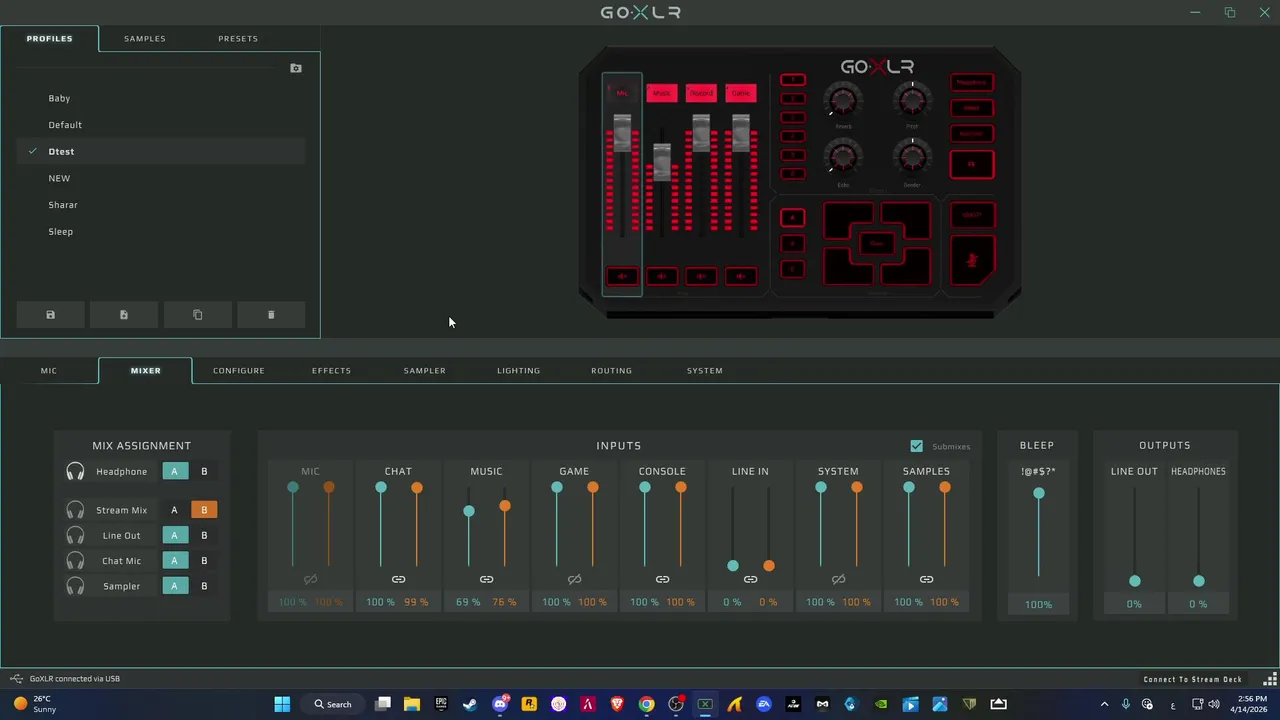Click the bleep !@#$?* button on device
1280x720 pixels.
[x=972, y=215]
